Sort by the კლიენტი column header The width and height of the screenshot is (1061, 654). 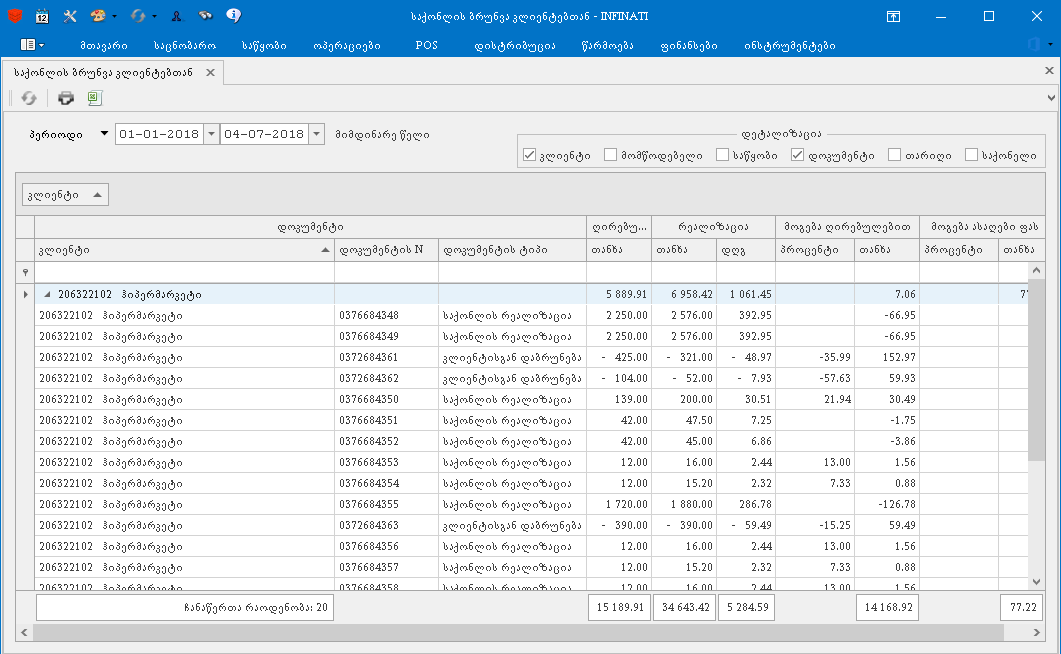184,250
